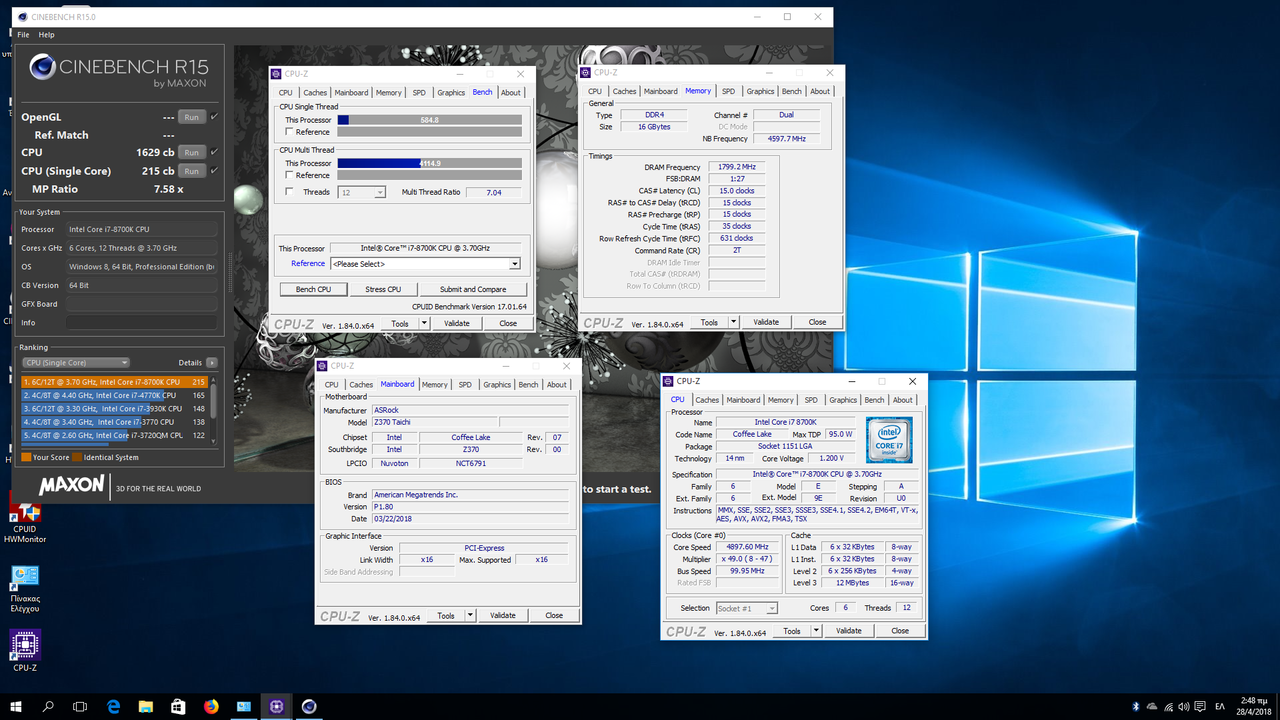The height and width of the screenshot is (720, 1280).
Task: Toggle the OpenGL test checkbox
Action: pos(213,117)
